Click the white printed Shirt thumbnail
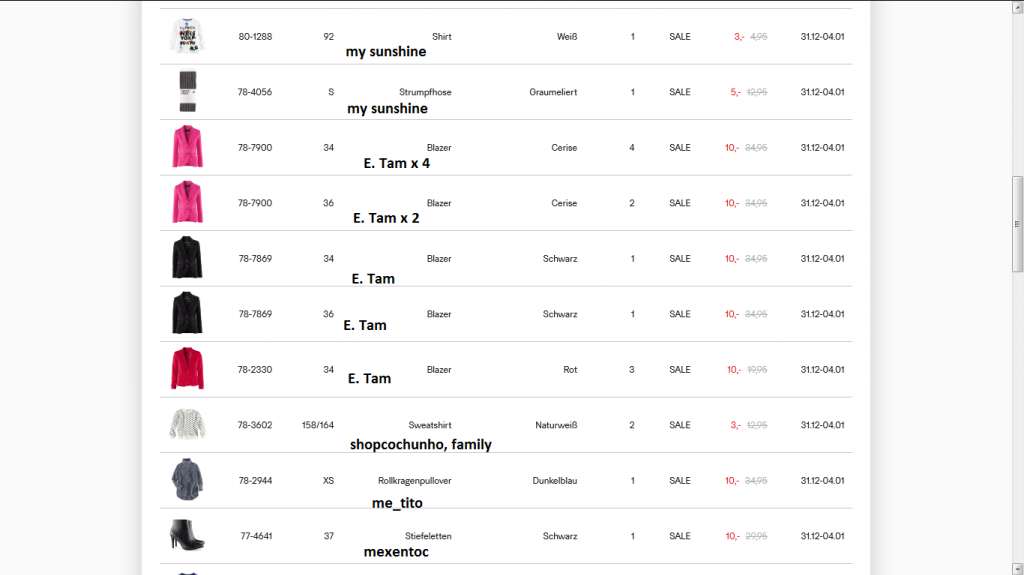1024x575 pixels. coord(187,37)
